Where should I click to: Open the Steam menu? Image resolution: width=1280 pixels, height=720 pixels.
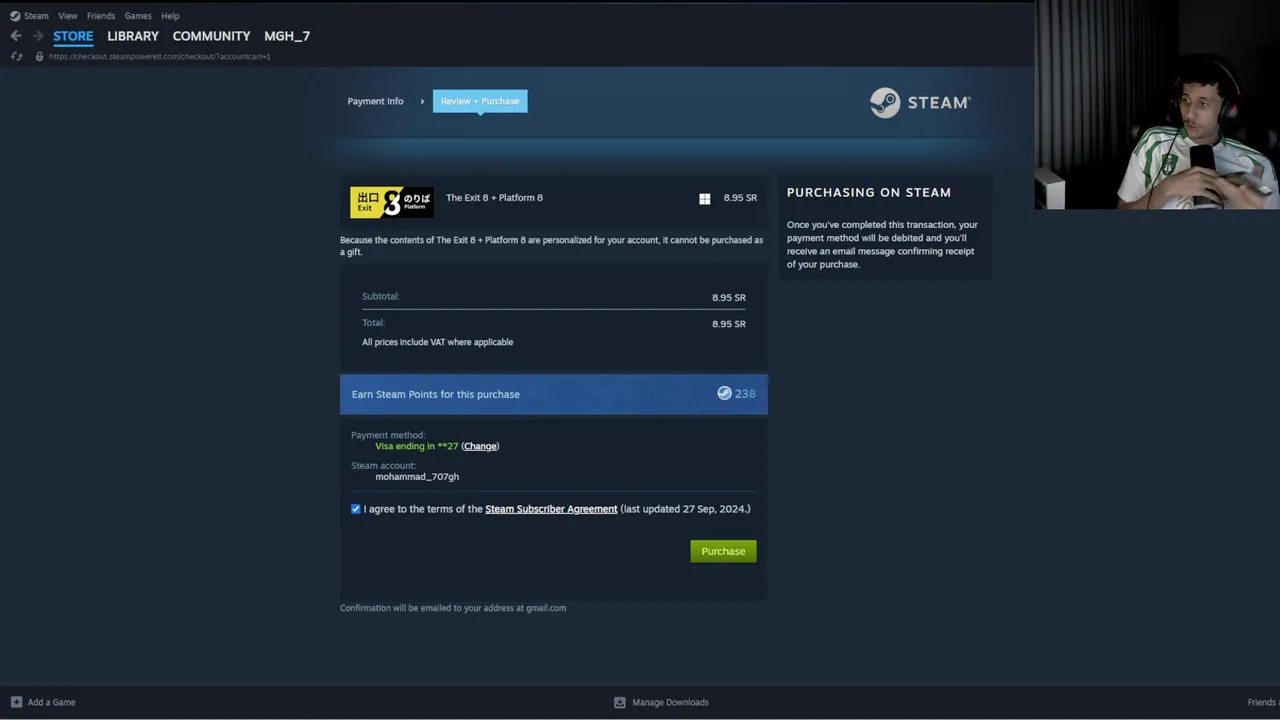click(x=36, y=16)
